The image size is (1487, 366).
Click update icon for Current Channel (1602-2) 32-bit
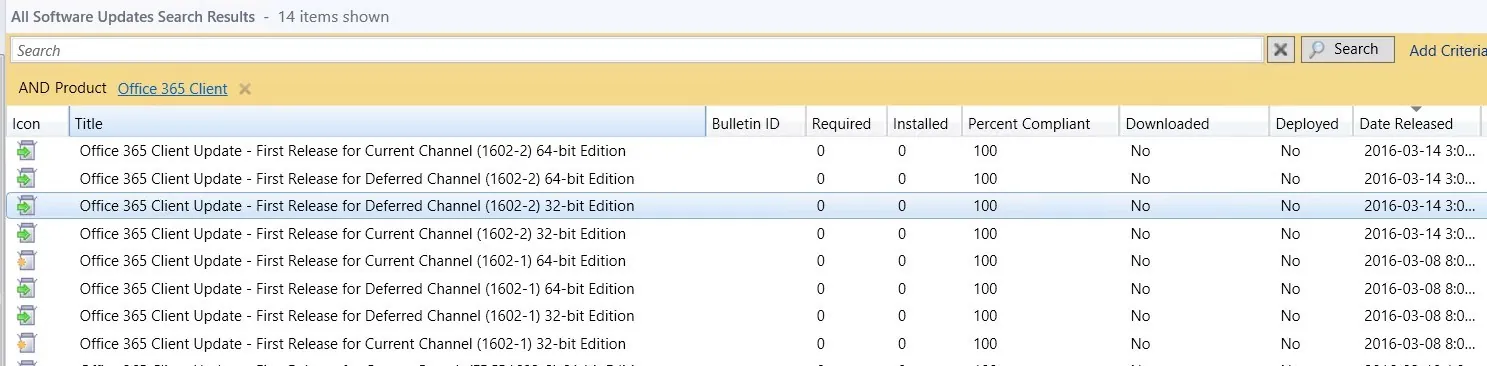click(26, 234)
